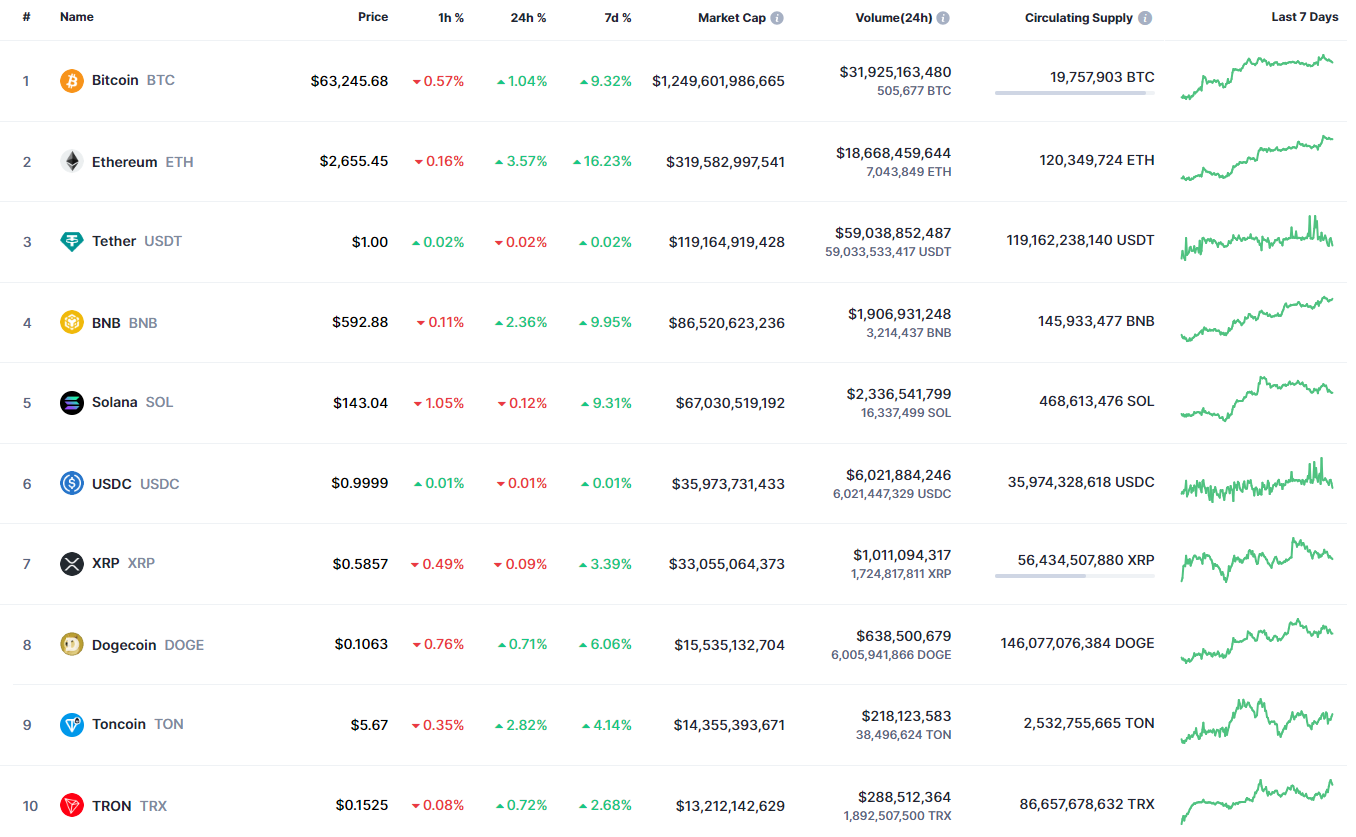Sort by Name column header
1356x837 pixels.
point(77,17)
